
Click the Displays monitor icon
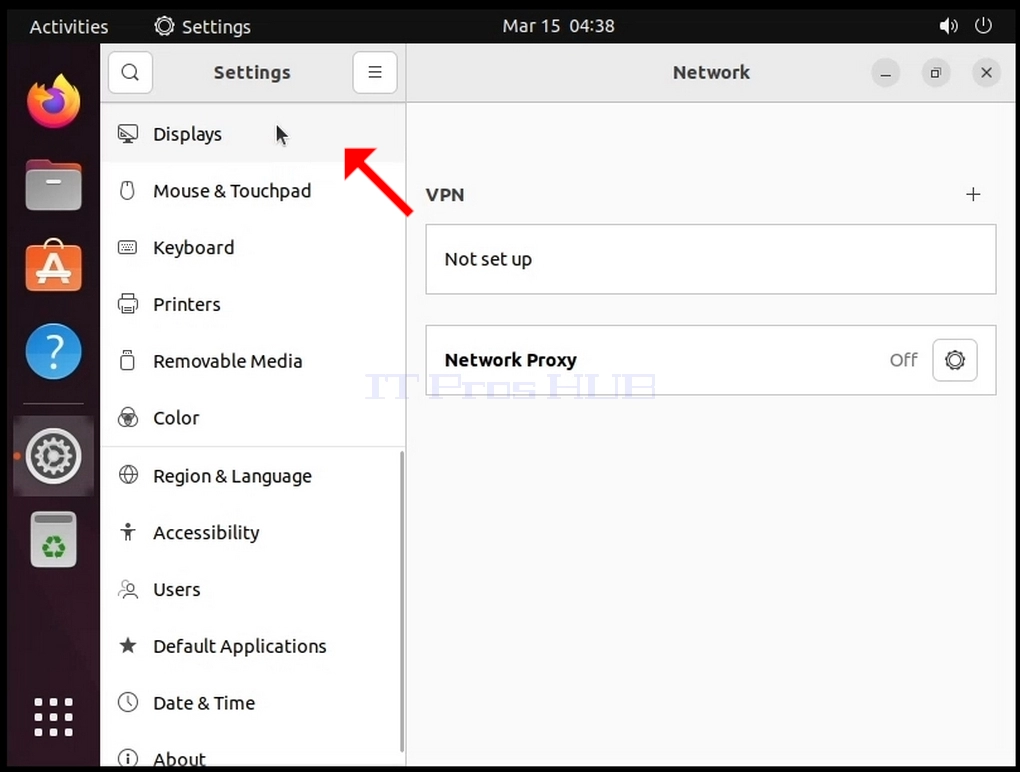tap(128, 134)
